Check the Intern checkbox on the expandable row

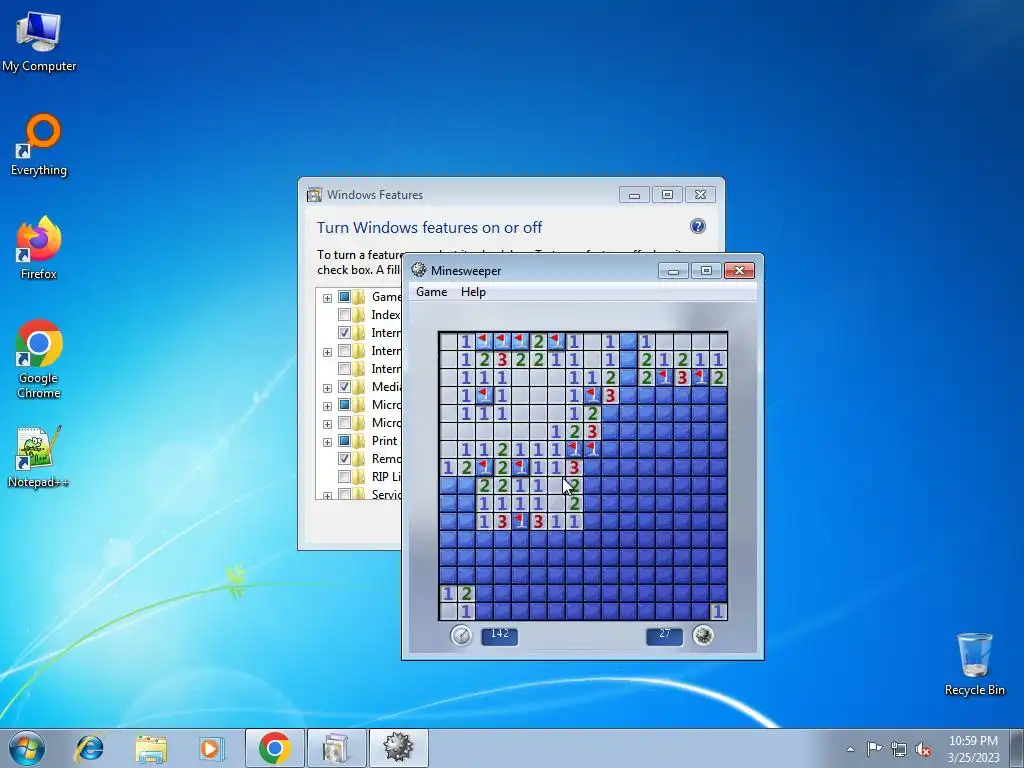tap(344, 351)
